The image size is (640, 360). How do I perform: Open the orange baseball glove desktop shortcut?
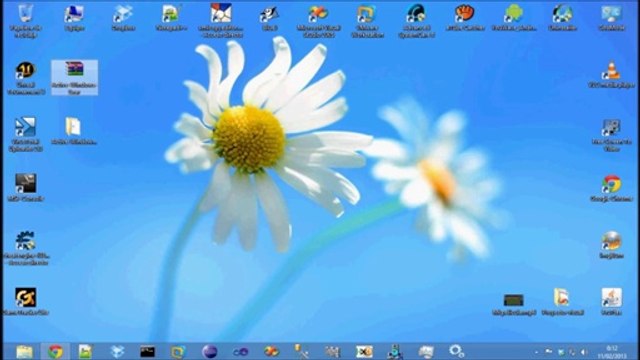point(465,17)
